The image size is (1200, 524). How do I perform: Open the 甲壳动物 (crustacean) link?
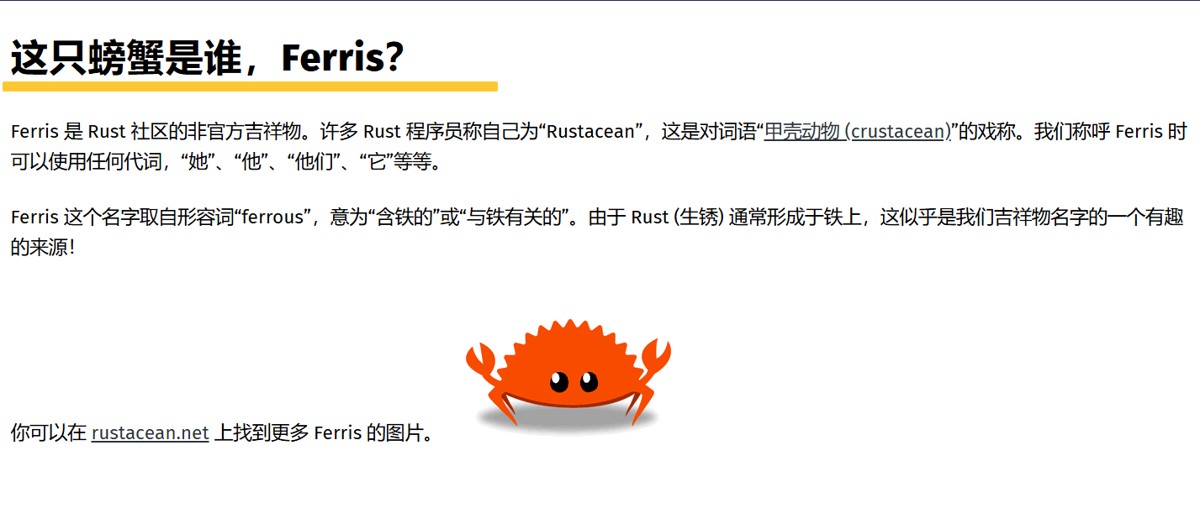click(857, 132)
